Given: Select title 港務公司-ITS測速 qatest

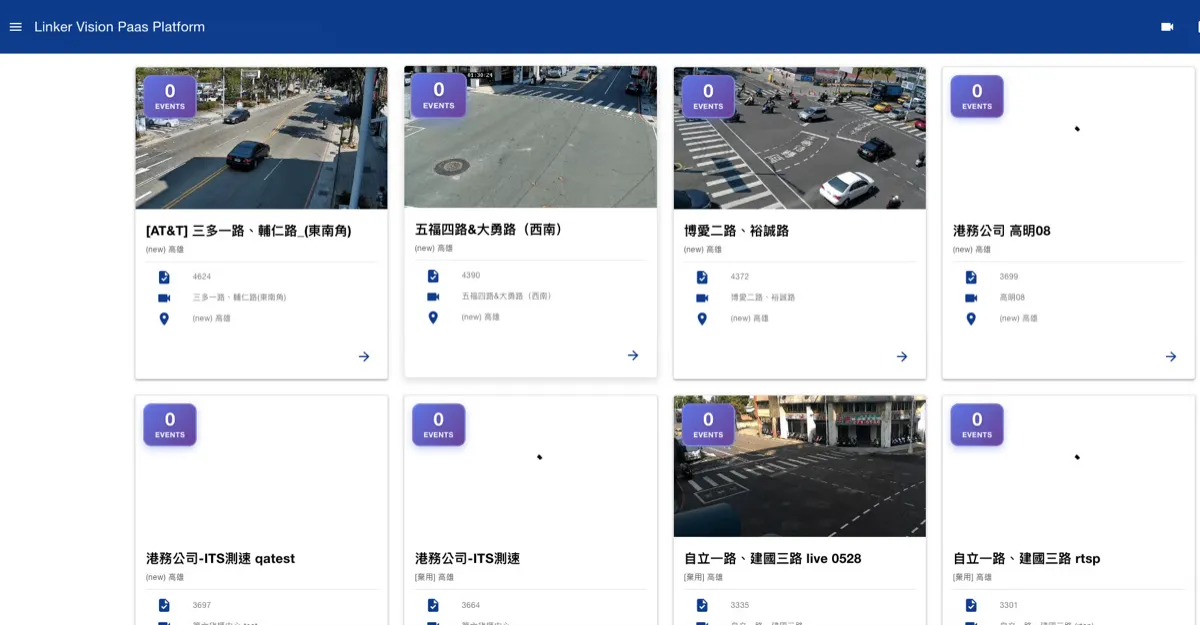Looking at the screenshot, I should pyautogui.click(x=221, y=559).
